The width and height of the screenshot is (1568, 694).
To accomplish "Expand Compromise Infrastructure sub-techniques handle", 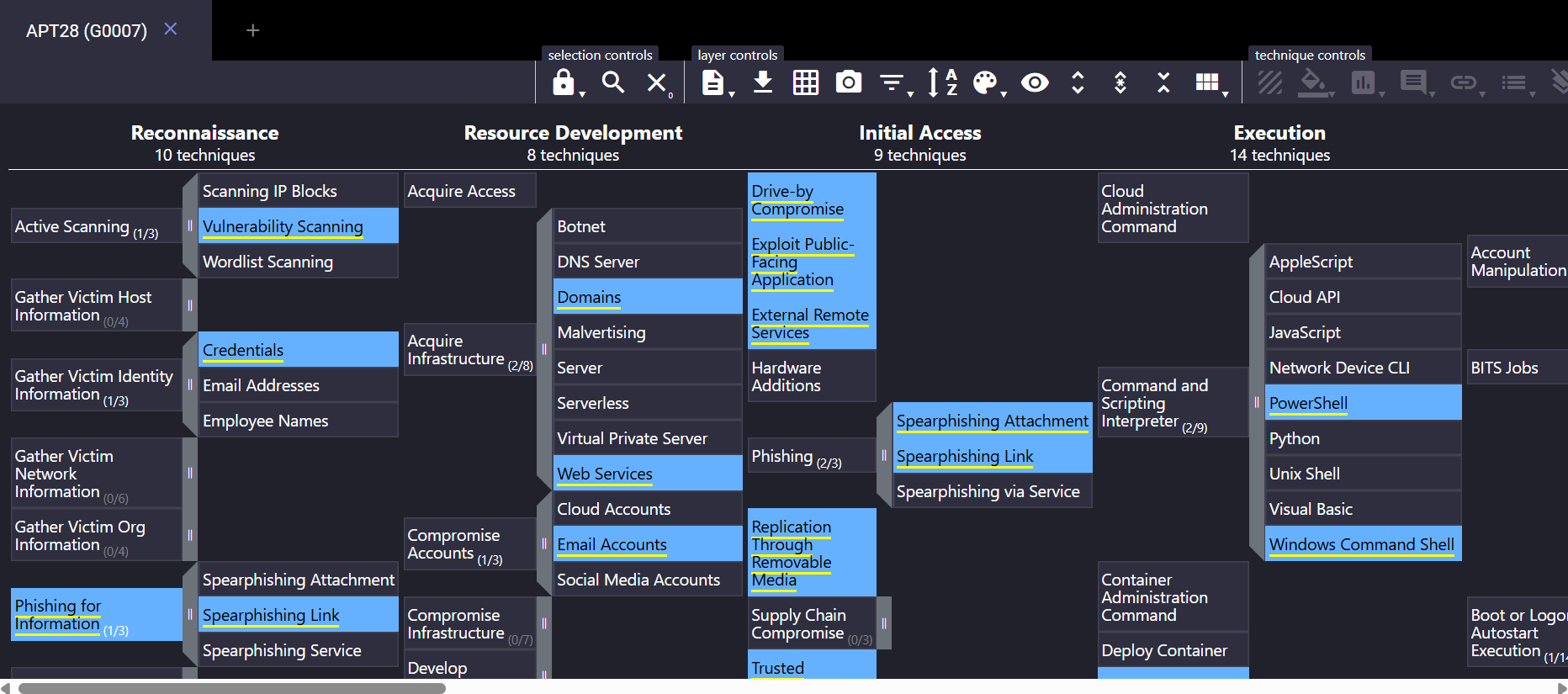I will click(544, 623).
